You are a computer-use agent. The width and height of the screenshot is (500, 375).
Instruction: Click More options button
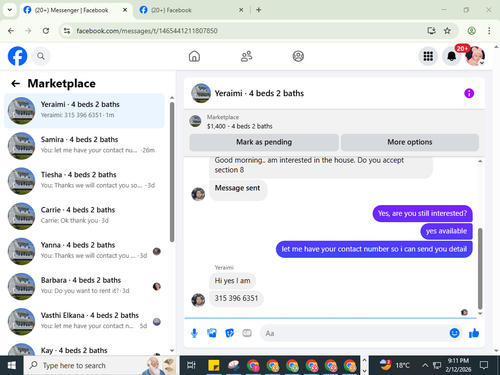(410, 142)
